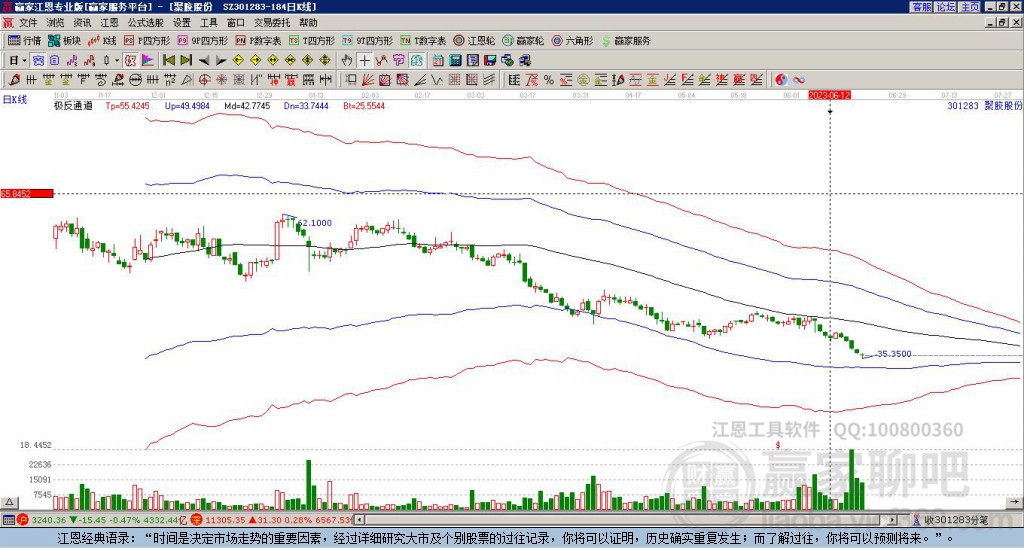Click the yellow diamond left-shift icon

[x=238, y=61]
